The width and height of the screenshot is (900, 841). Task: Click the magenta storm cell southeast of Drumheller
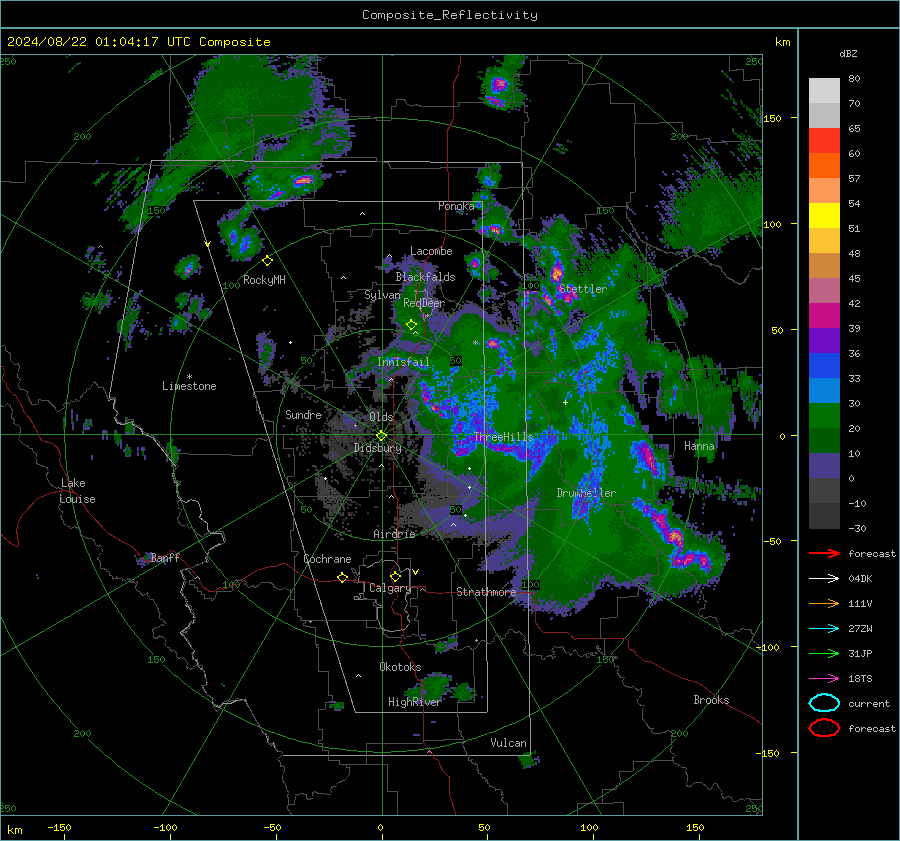point(674,536)
